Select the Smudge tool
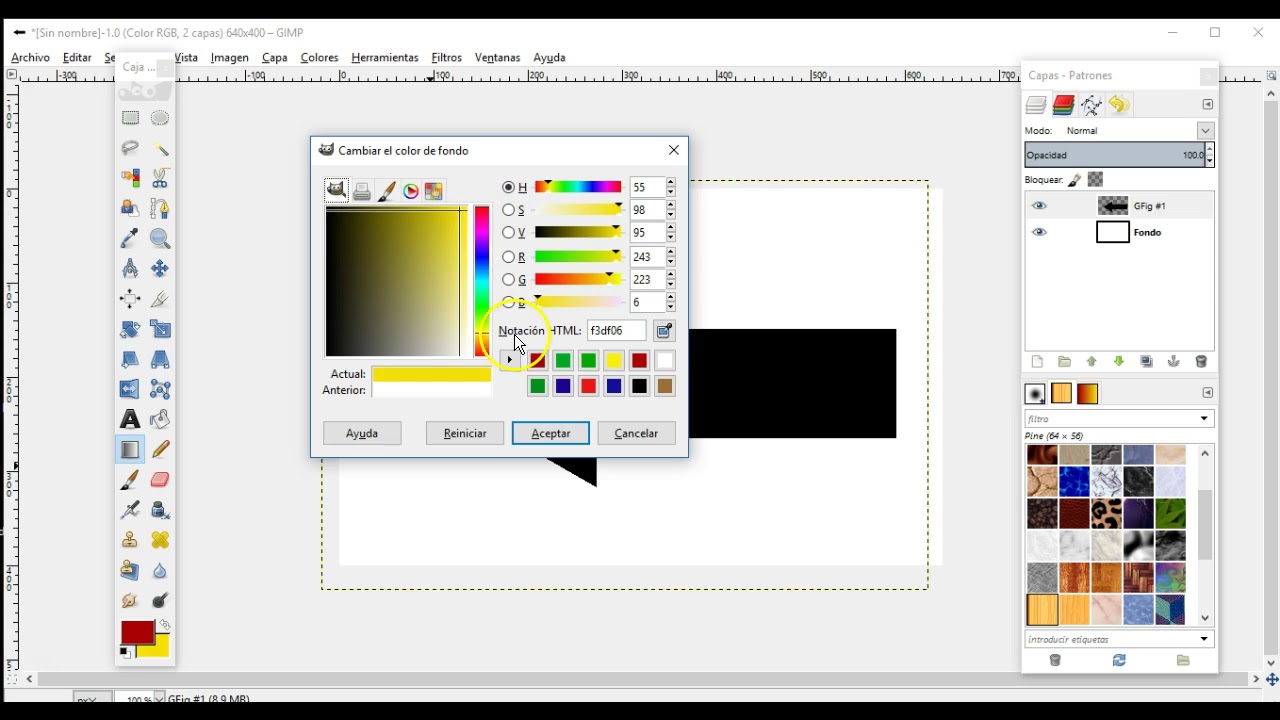The width and height of the screenshot is (1280, 720). click(130, 600)
